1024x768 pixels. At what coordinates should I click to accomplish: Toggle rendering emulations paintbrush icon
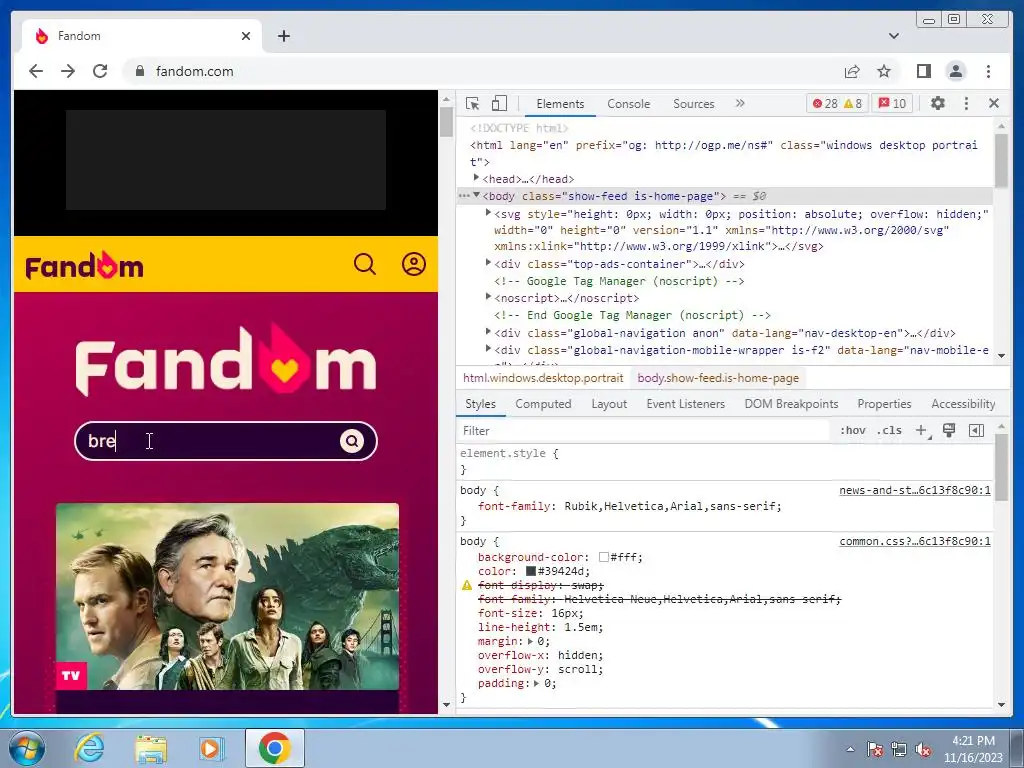(x=949, y=430)
